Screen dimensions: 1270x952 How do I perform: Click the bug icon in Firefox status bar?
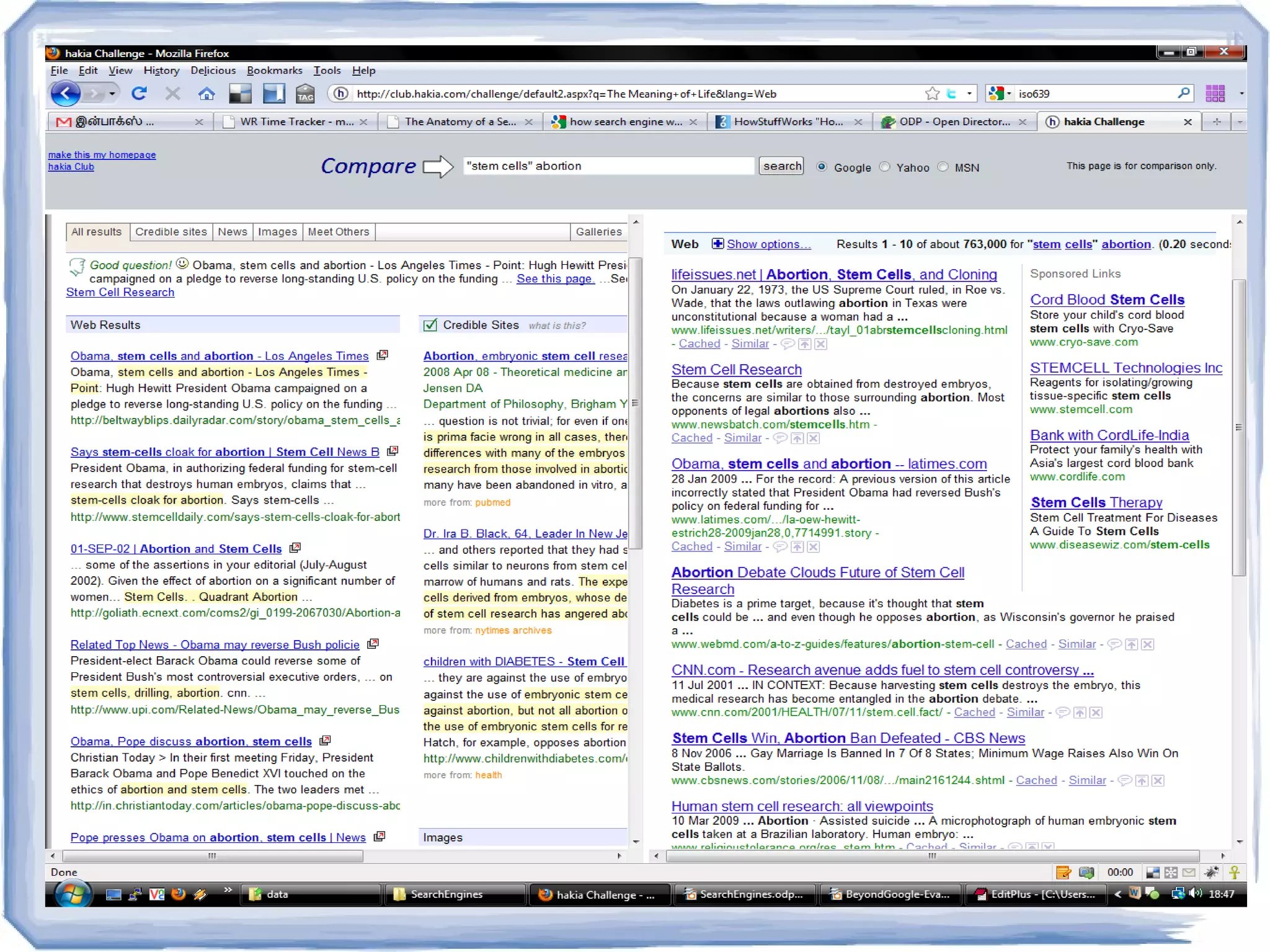point(1211,872)
